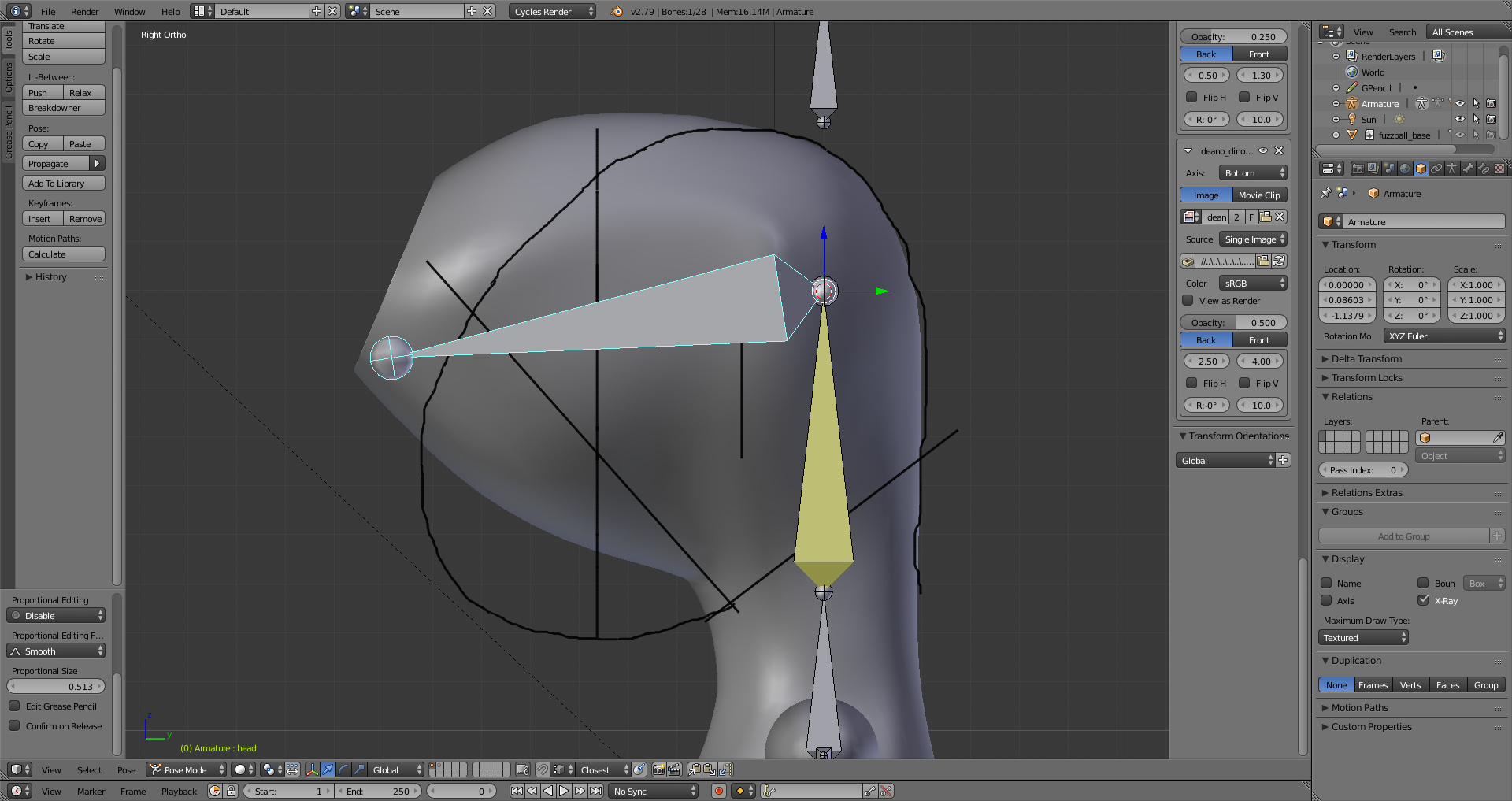
Task: Click the Add To Library button
Action: point(64,184)
